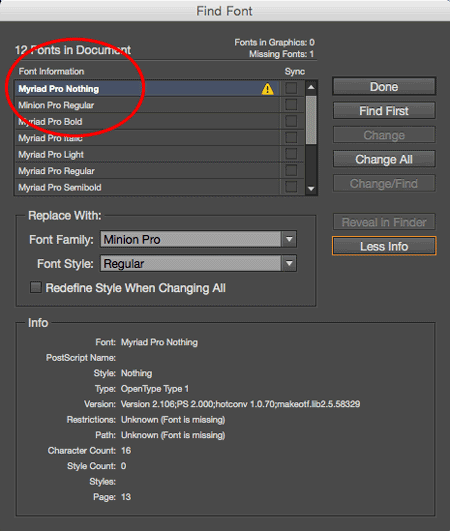Viewport: 450px width, 531px height.
Task: Enable Redefine Style When Changing All
Action: (x=36, y=287)
